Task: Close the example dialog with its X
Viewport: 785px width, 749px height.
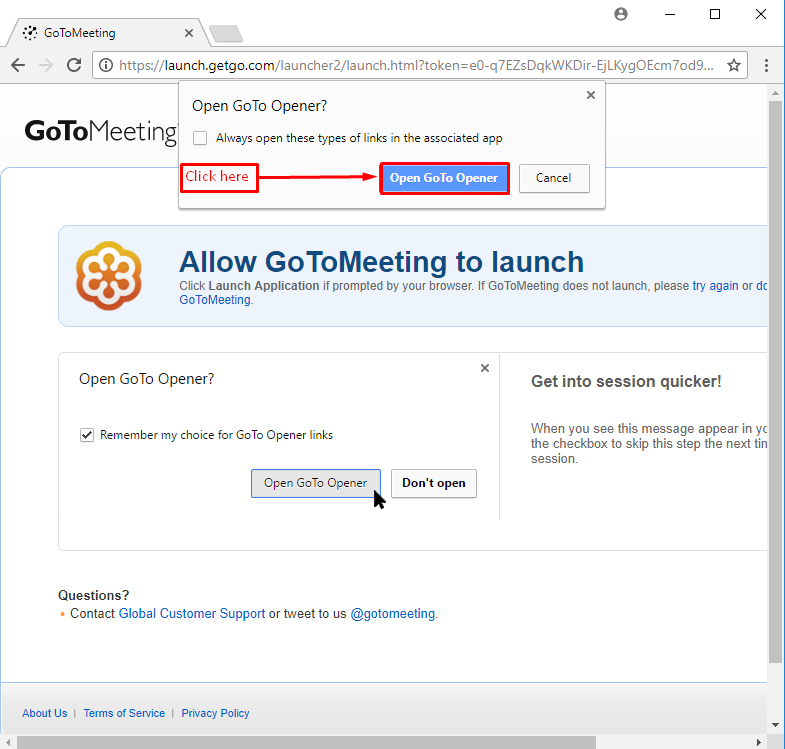Action: tap(485, 368)
